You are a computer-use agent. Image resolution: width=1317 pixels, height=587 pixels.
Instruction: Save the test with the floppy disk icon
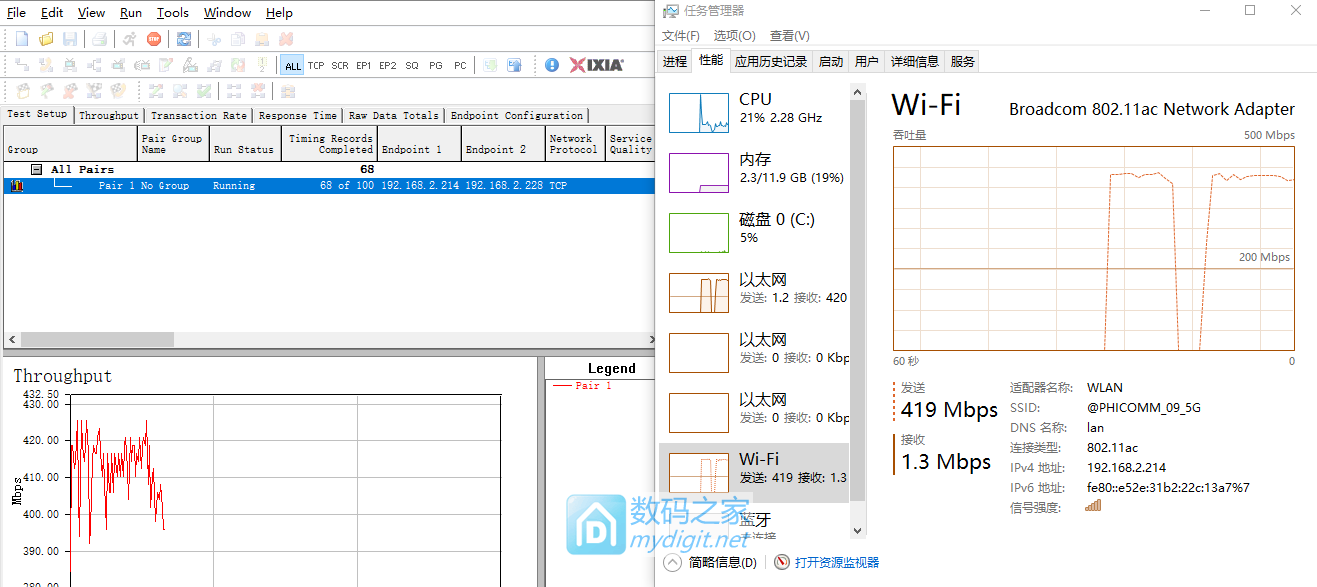point(70,39)
